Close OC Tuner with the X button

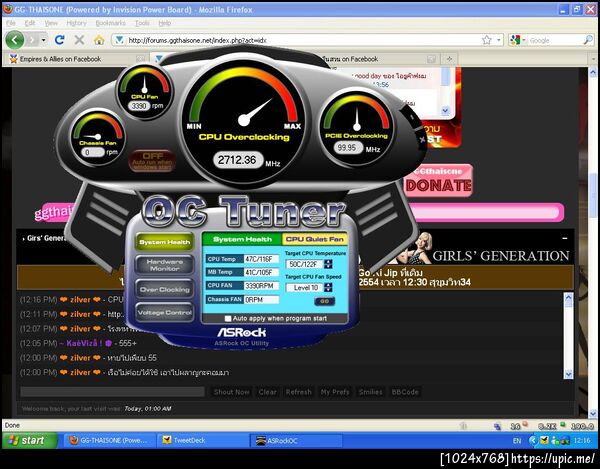coord(422,139)
